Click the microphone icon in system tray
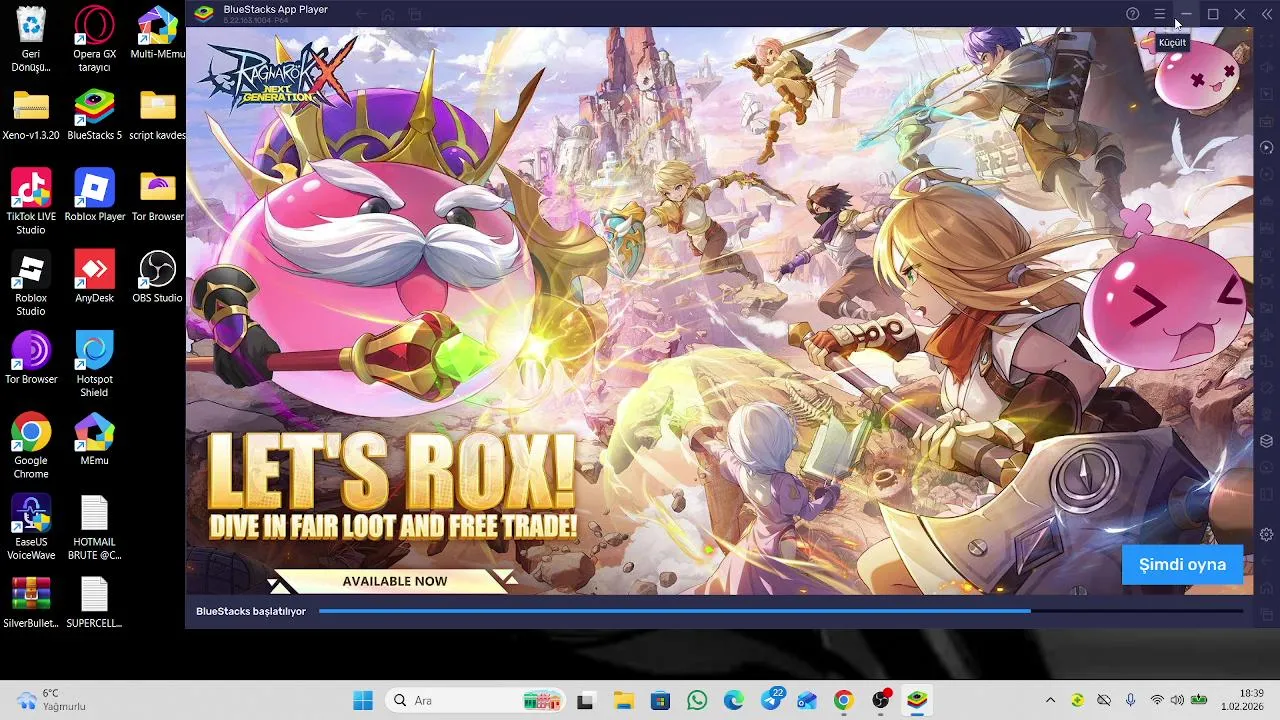1280x720 pixels. coord(1130,700)
